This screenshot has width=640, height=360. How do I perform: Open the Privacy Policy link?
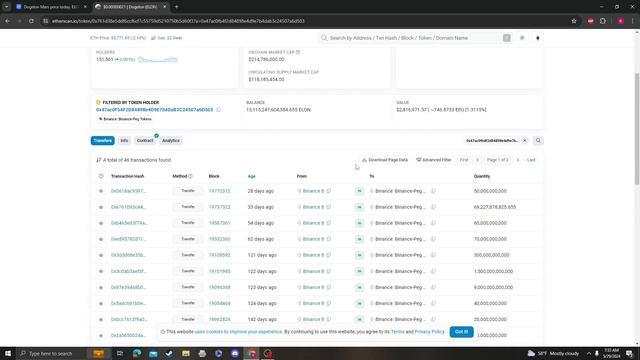pos(429,332)
